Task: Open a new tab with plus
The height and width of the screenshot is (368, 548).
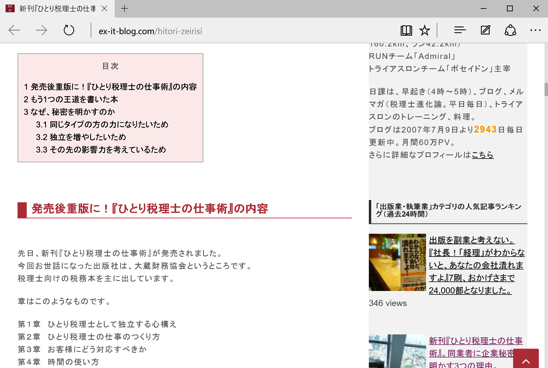Action: coord(124,8)
